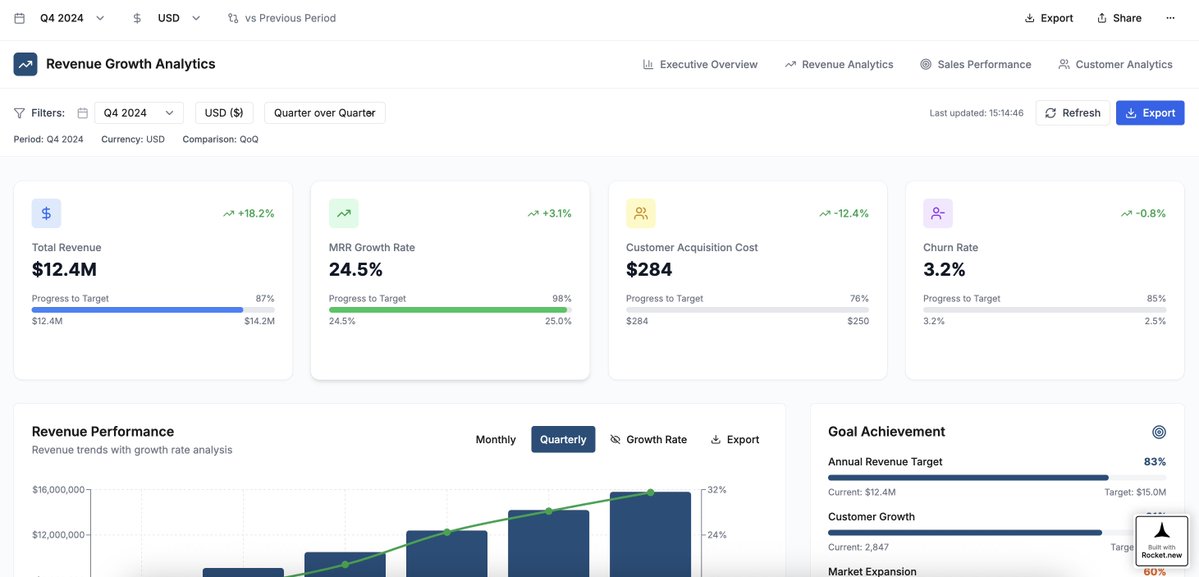Click the Share button
1199x577 pixels.
click(x=1119, y=18)
